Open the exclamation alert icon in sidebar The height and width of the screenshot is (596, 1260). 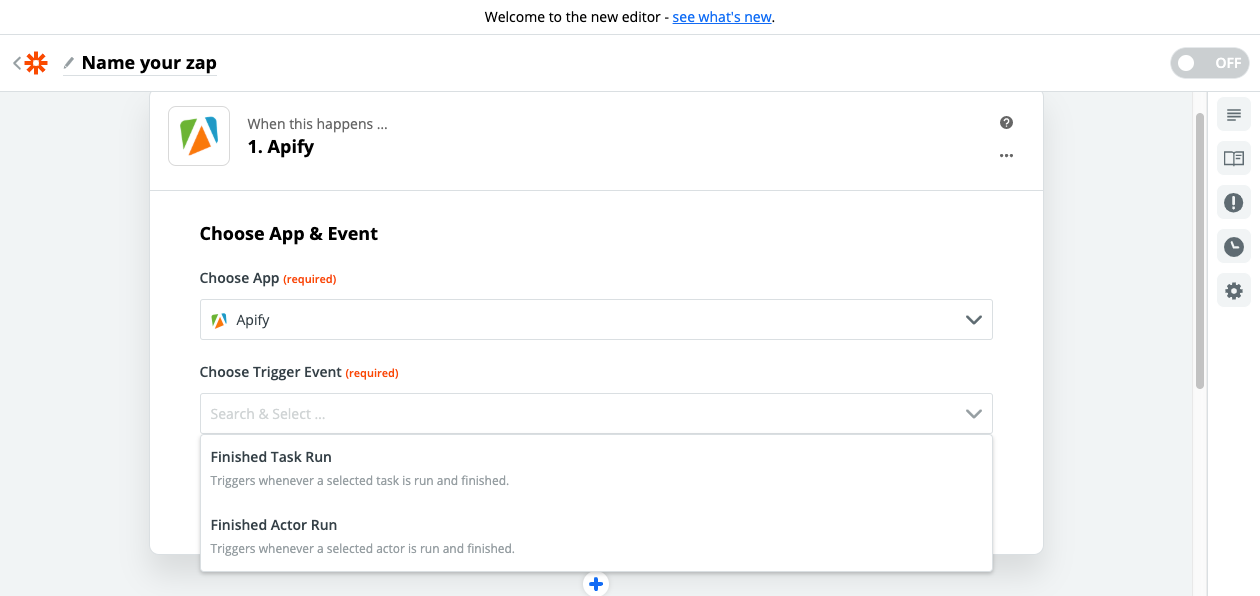pyautogui.click(x=1234, y=202)
